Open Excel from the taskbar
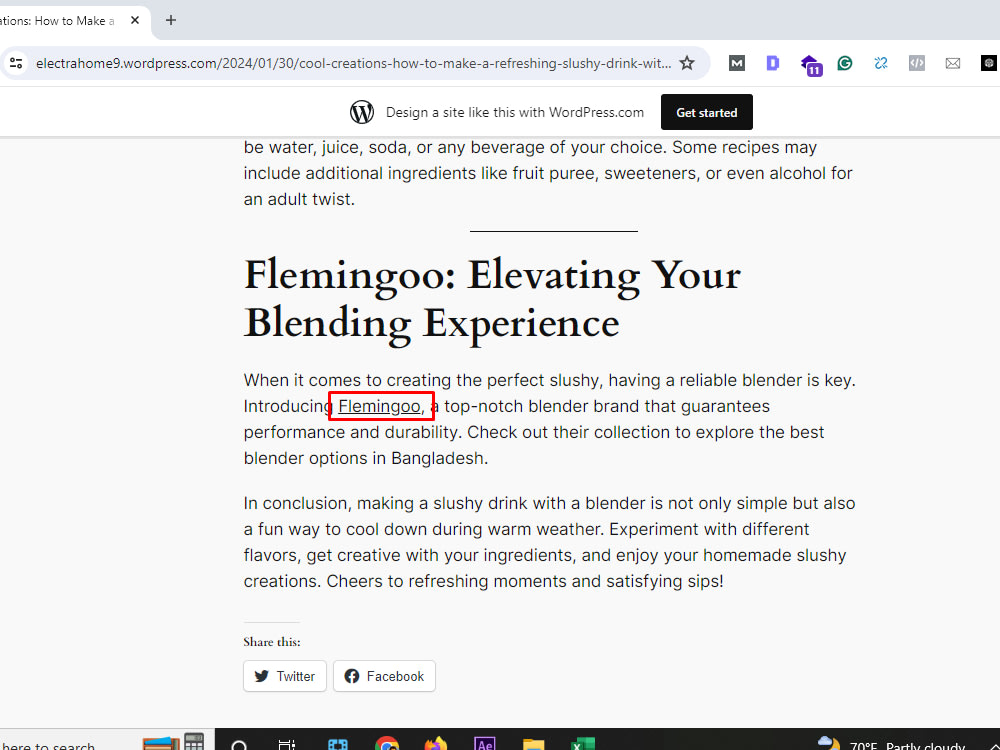Viewport: 1000px width, 750px height. [x=582, y=744]
